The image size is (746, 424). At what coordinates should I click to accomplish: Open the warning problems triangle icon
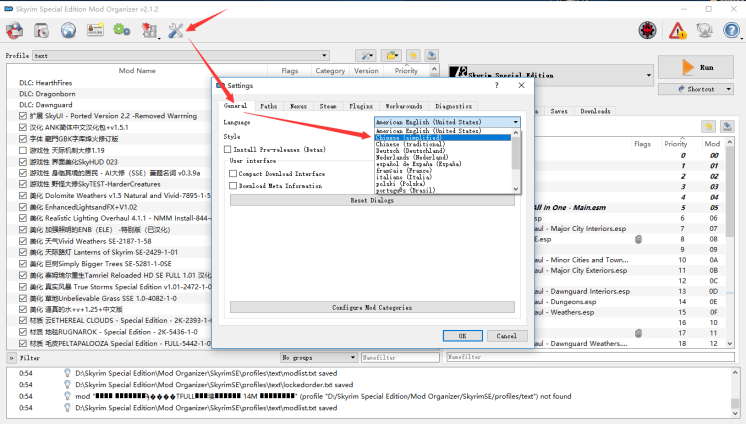point(677,31)
